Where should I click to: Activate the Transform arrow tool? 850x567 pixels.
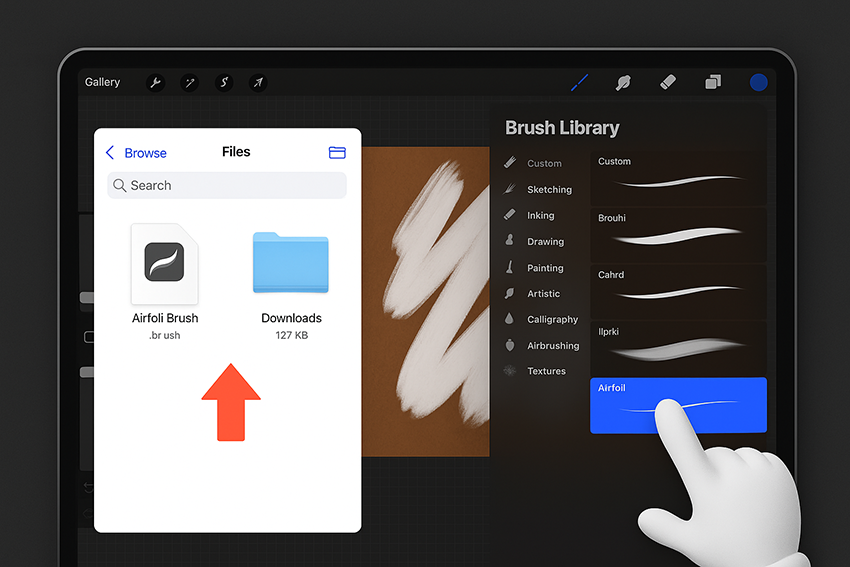(x=258, y=83)
